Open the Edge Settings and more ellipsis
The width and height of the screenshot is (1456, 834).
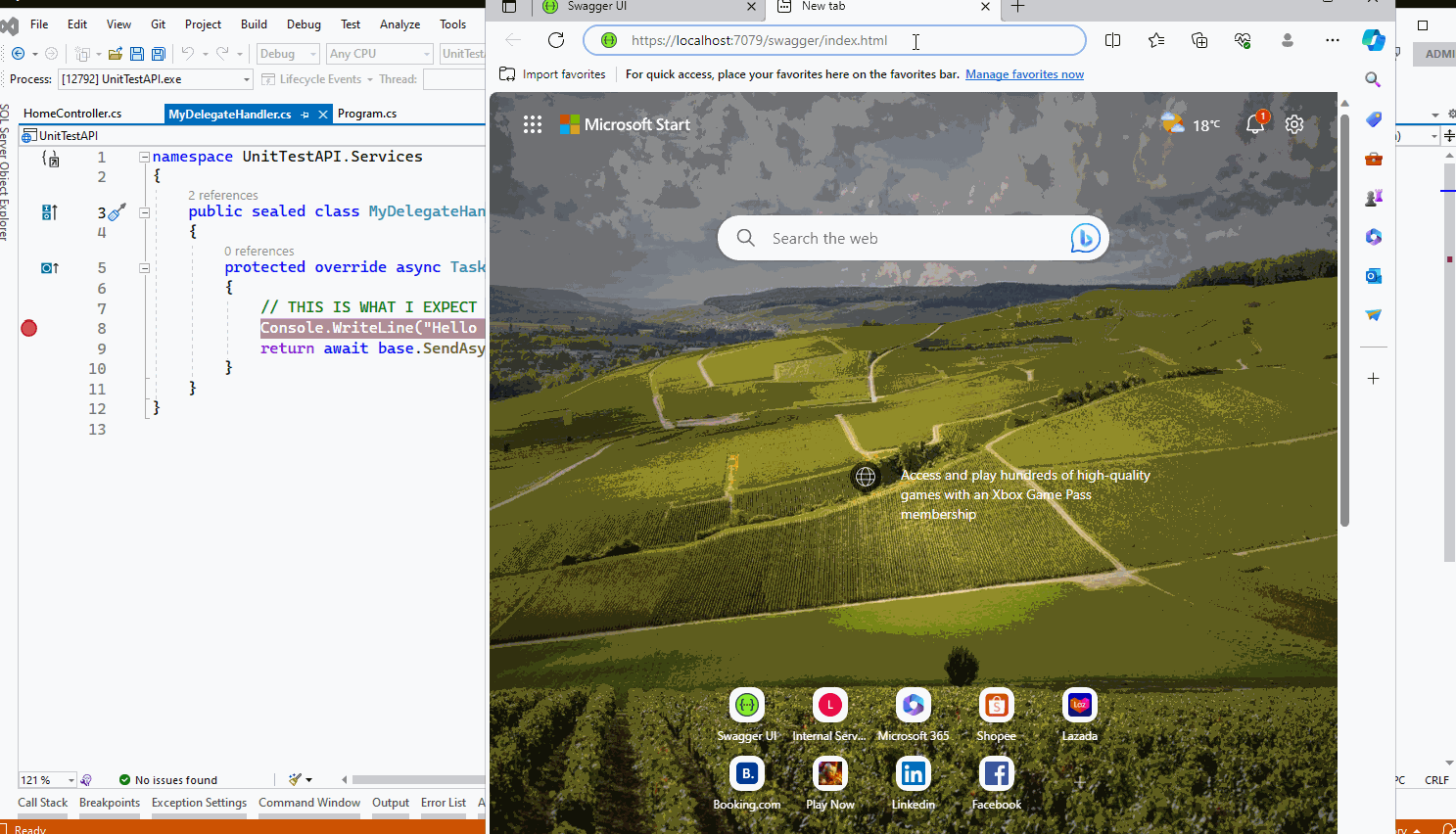point(1333,40)
